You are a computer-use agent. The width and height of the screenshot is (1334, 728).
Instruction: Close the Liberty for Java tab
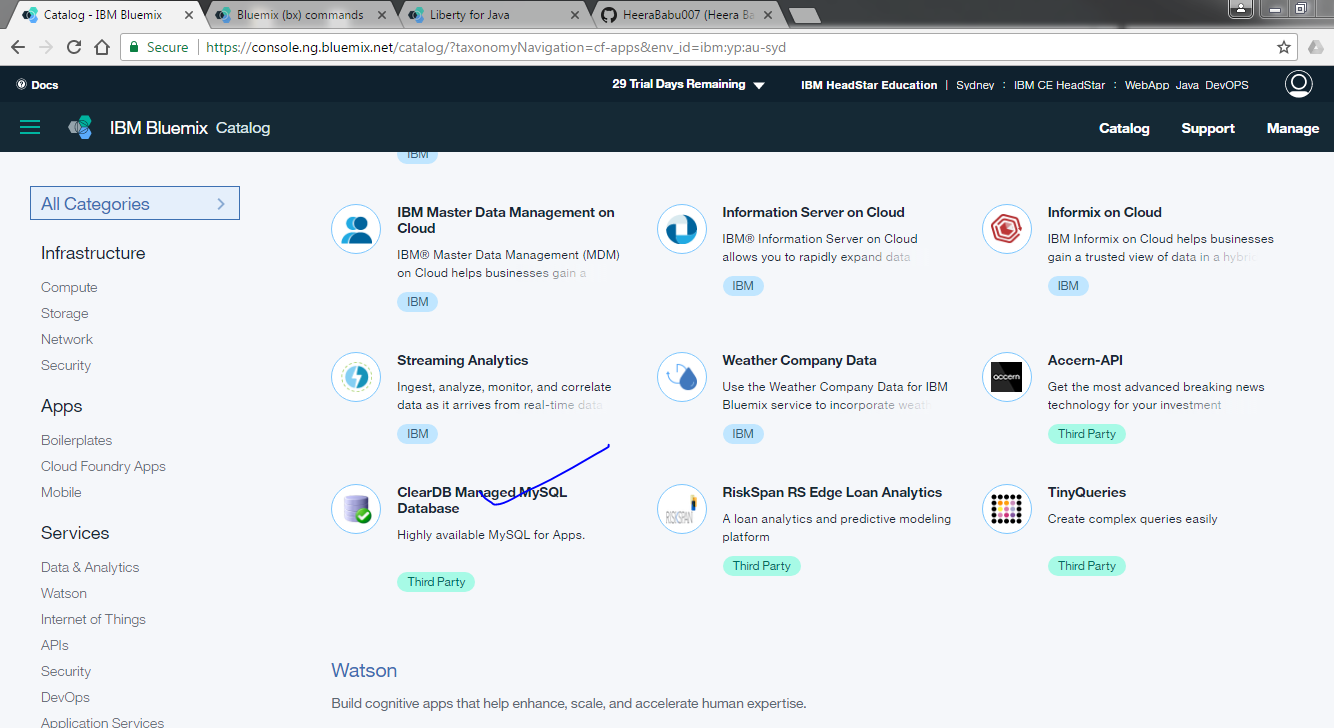point(575,15)
